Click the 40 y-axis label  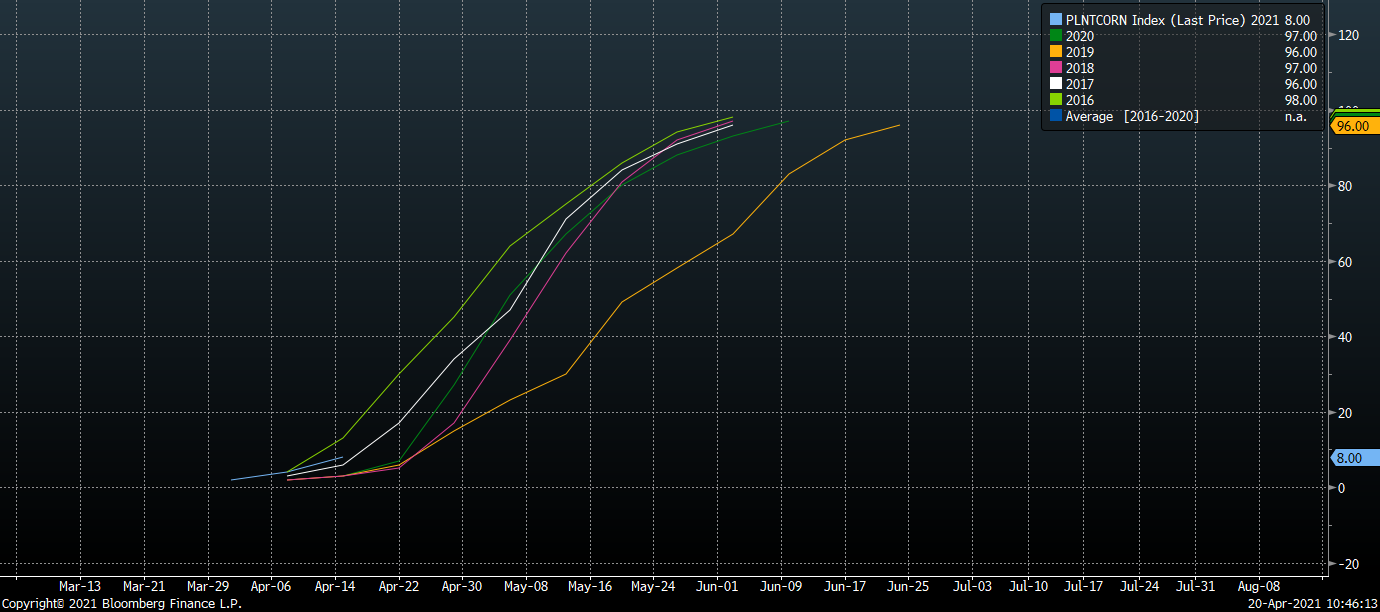pos(1344,337)
